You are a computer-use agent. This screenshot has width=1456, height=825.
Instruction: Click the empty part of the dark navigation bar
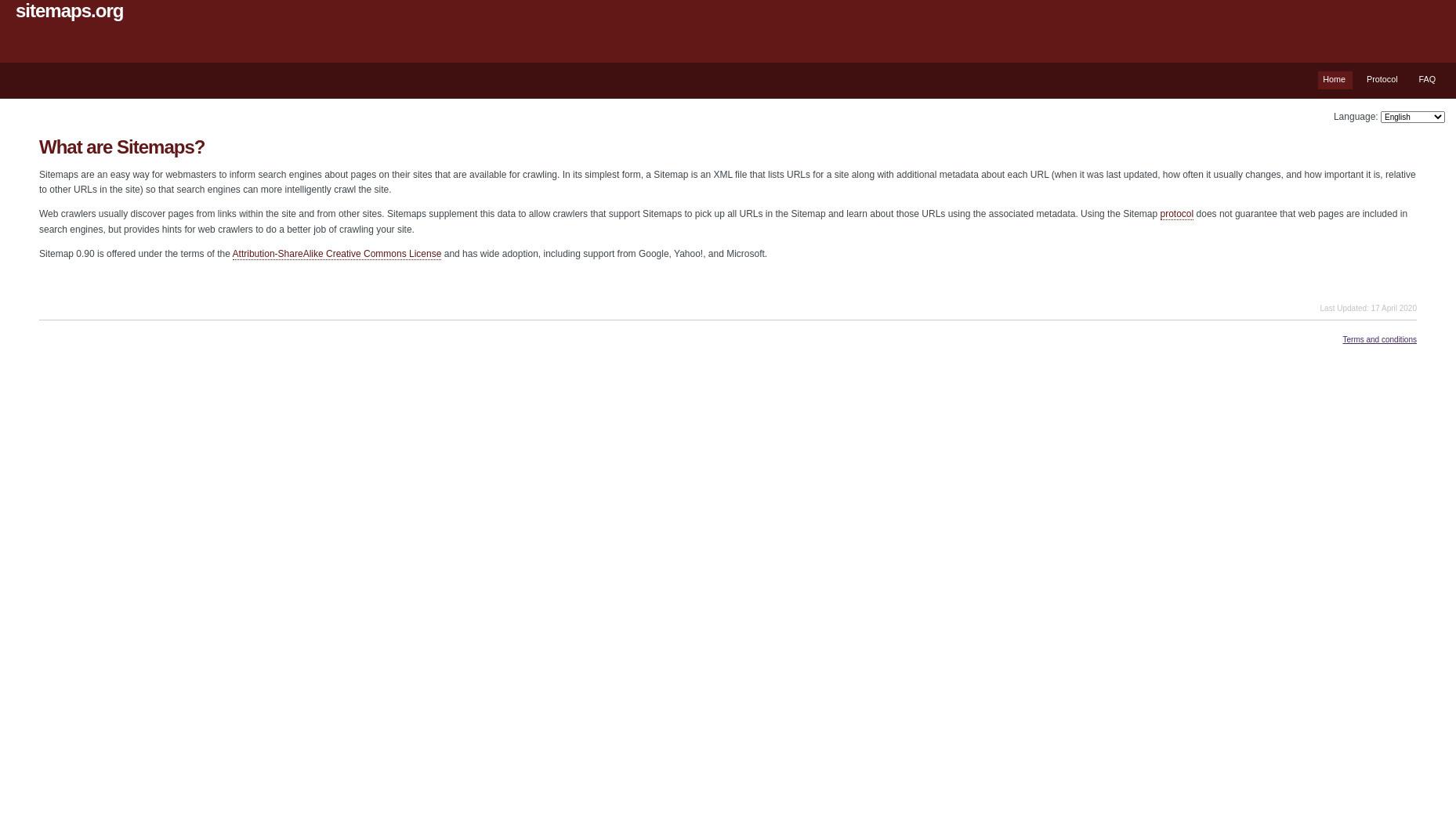[x=627, y=81]
